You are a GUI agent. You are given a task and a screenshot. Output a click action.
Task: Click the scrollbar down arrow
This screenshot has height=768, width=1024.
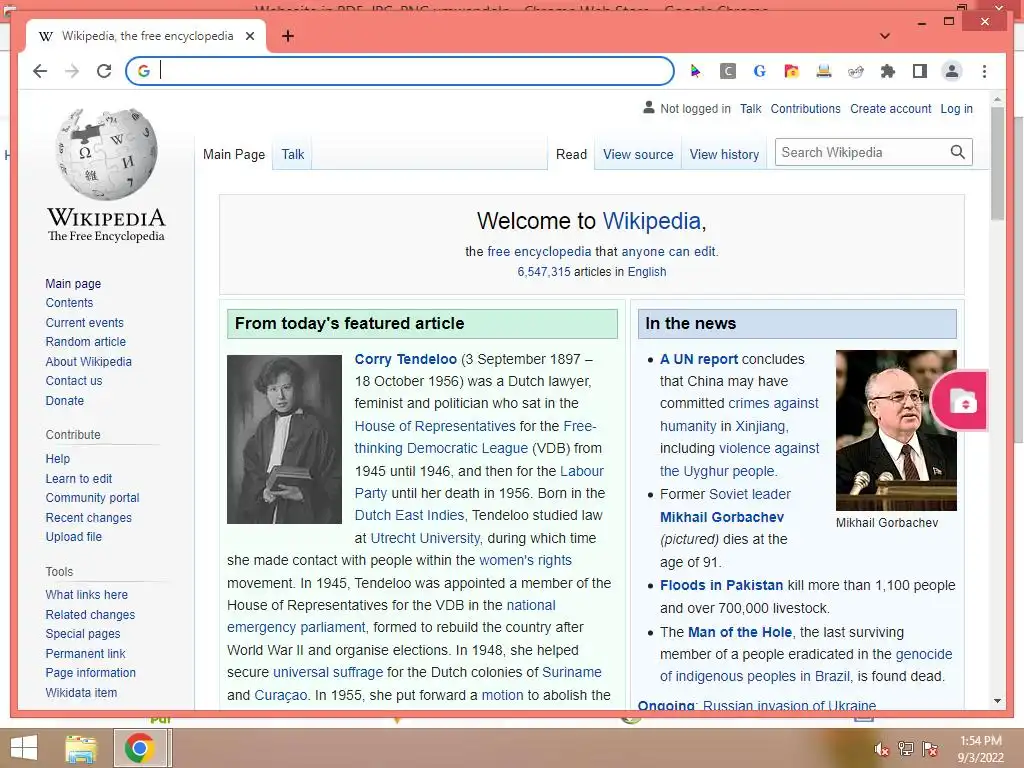tap(997, 701)
